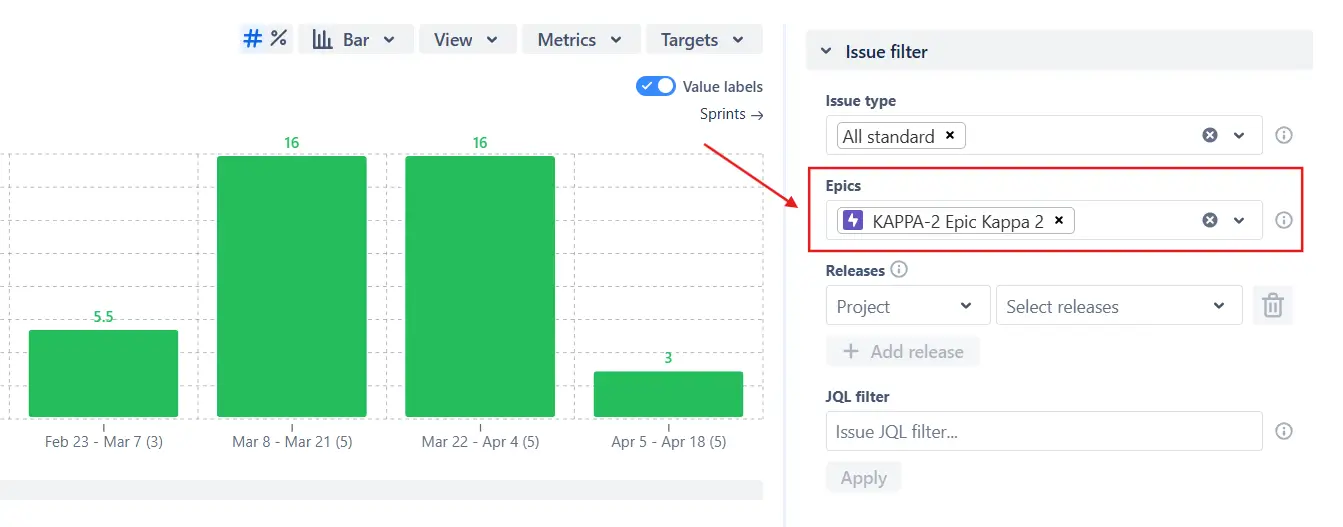Click the Feb 23 - Mar 7 (3) axis label
The image size is (1343, 527).
pos(104,441)
